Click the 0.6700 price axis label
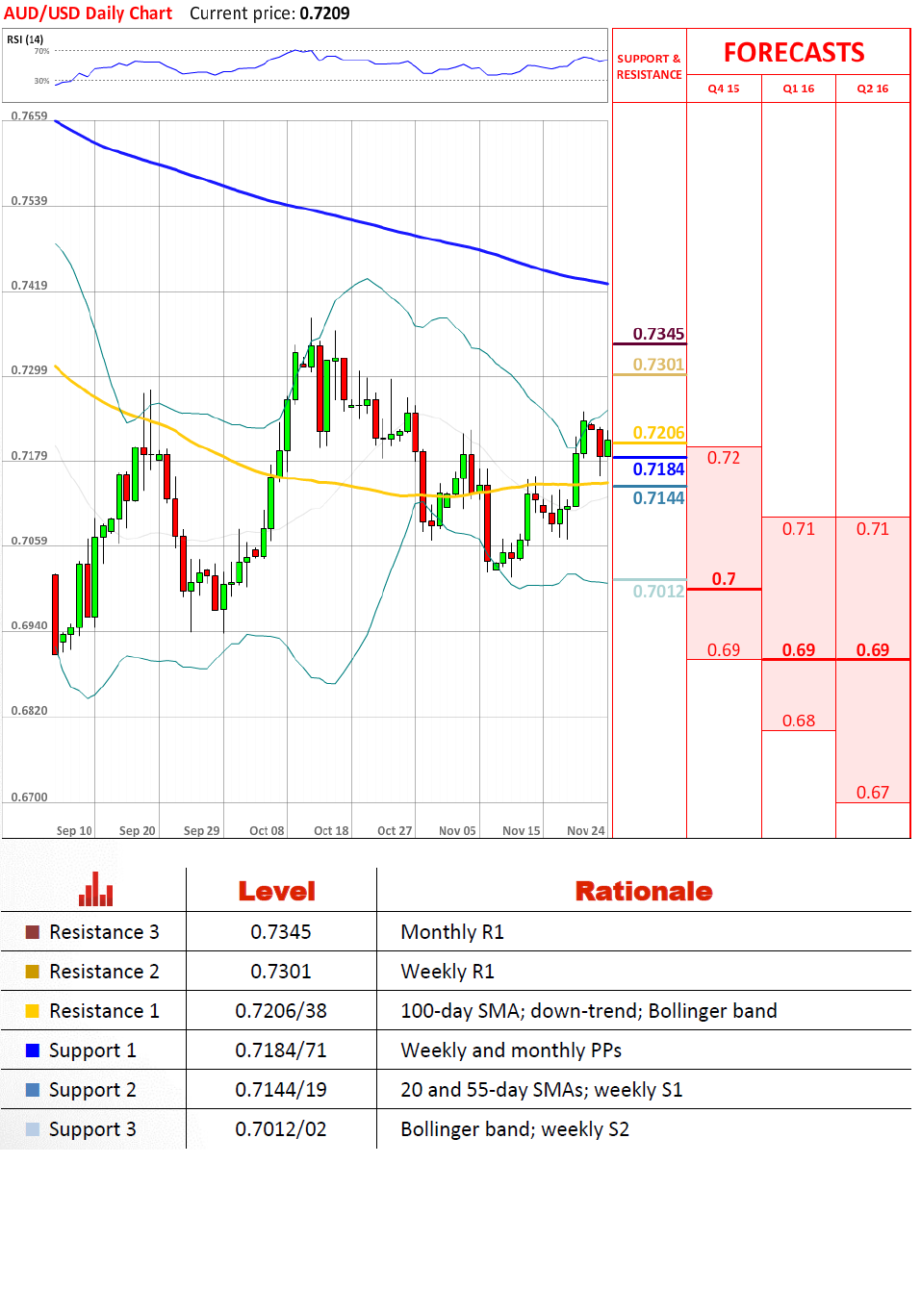This screenshot has width=921, height=1316. click(x=29, y=797)
